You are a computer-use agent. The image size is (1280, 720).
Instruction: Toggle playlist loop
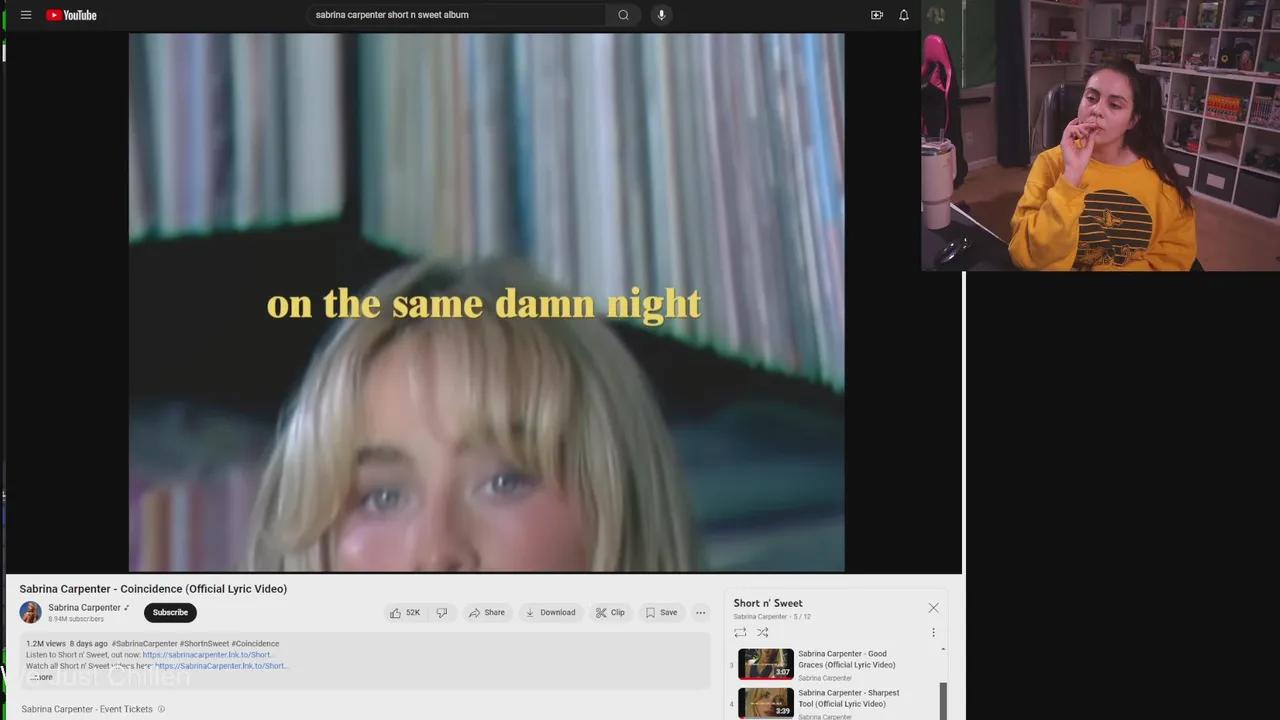pos(740,632)
